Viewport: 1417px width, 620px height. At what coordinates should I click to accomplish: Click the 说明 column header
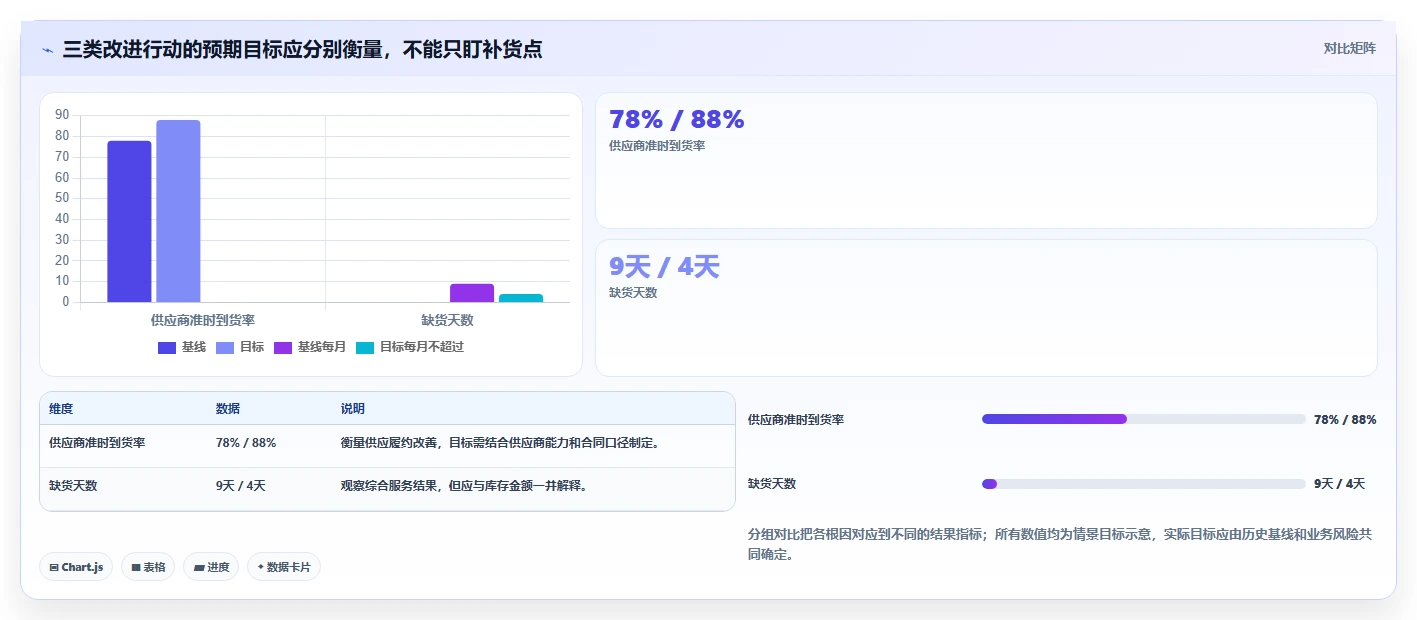(353, 409)
